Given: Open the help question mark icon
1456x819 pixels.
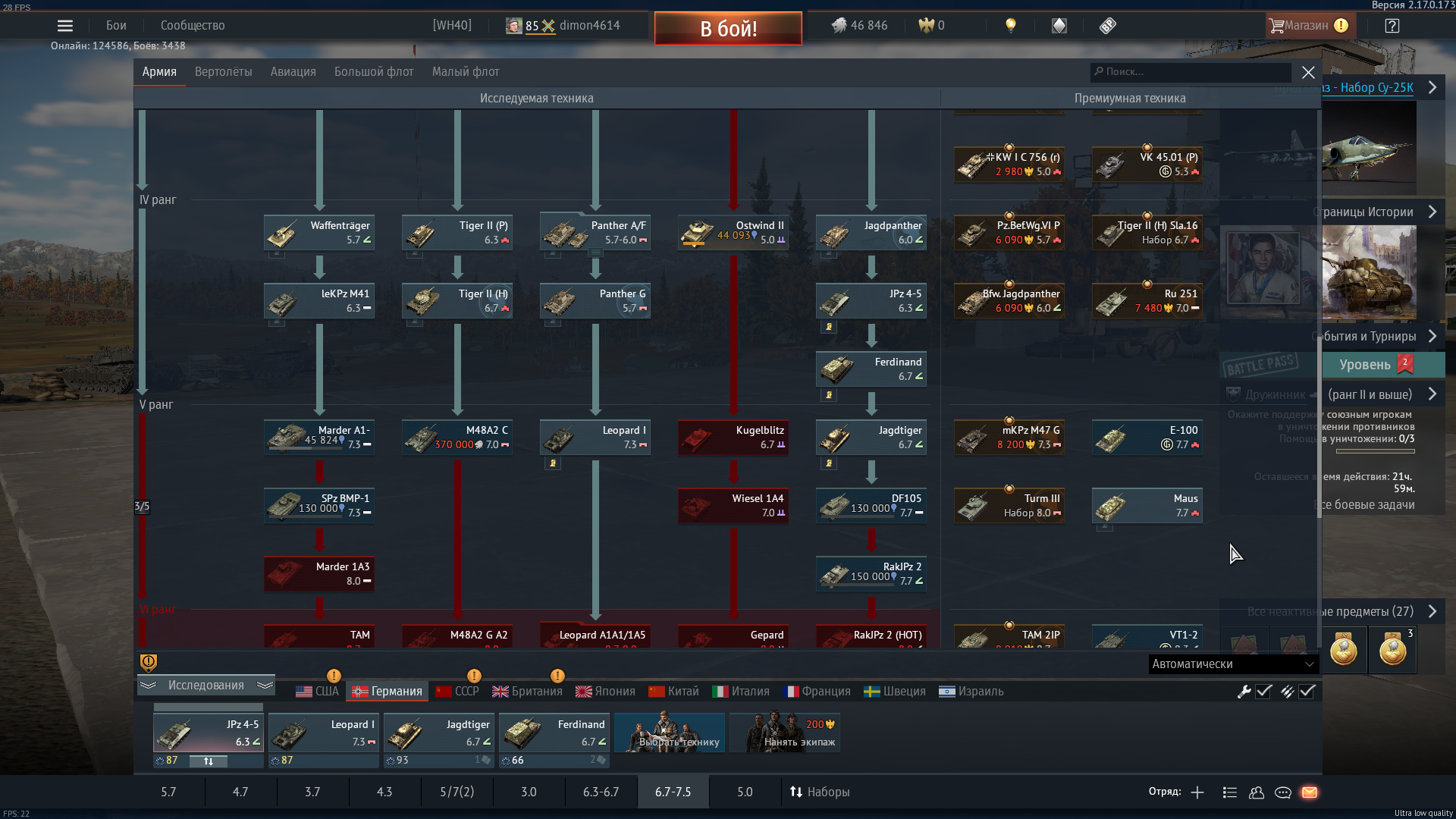Looking at the screenshot, I should point(1392,26).
